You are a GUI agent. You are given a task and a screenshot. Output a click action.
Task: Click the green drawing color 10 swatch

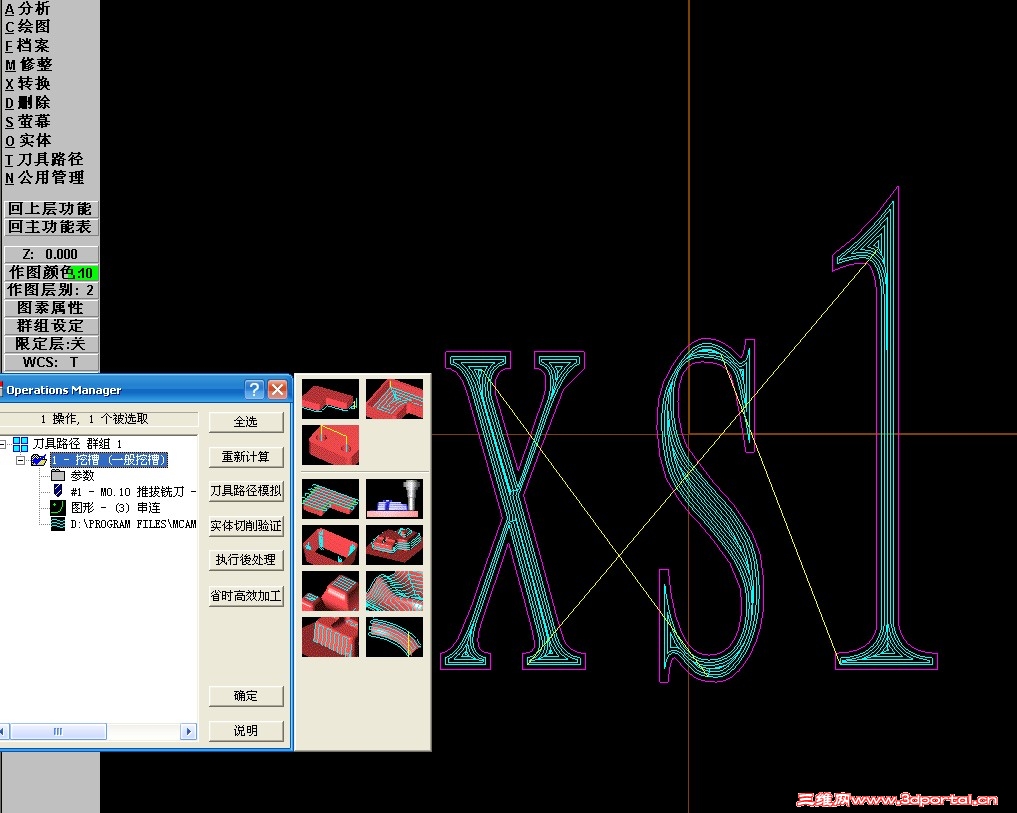(x=84, y=273)
